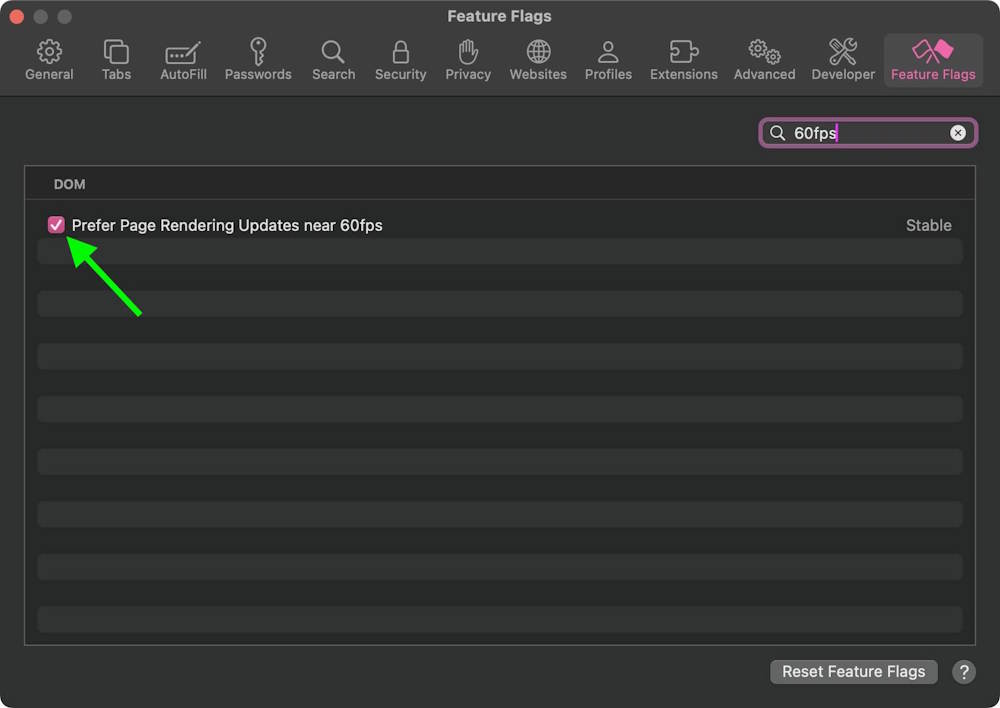Disable Prefer Page Rendering Updates near 60fps
Screen dimensions: 1000x708
[x=56, y=224]
